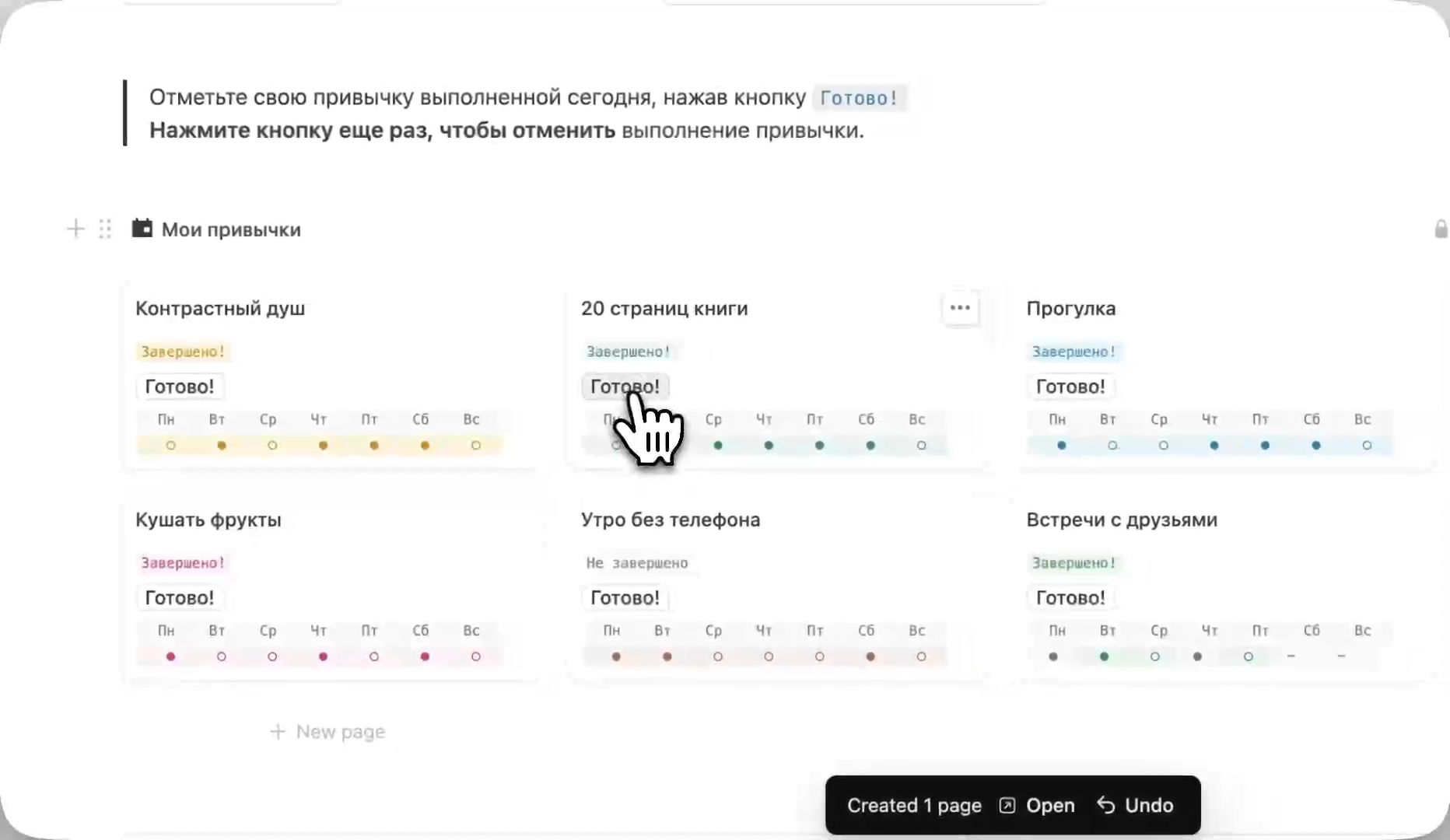1450x840 pixels.
Task: Open the Прогулка habit page
Action: 1070,309
